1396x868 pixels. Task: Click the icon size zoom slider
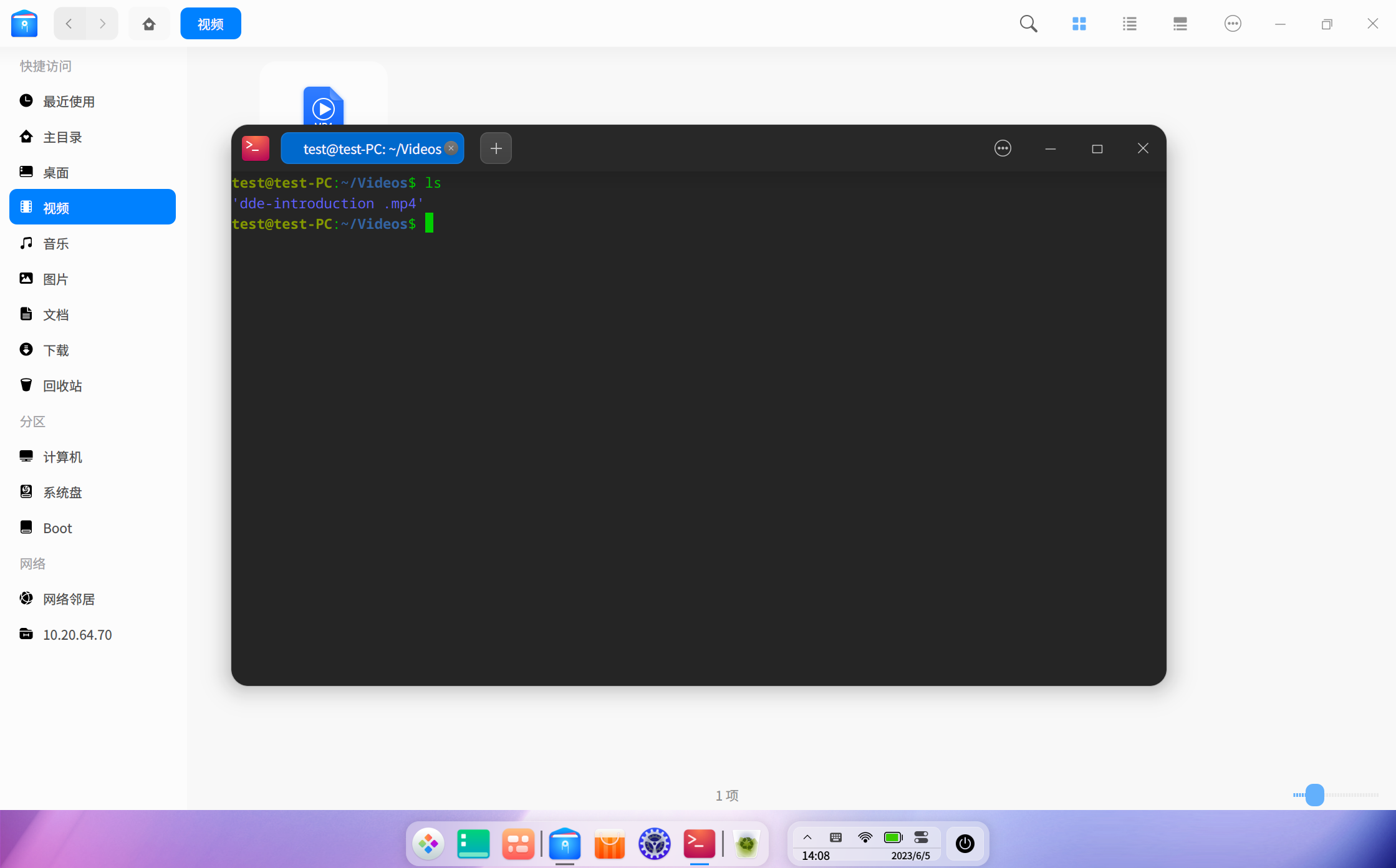point(1314,795)
